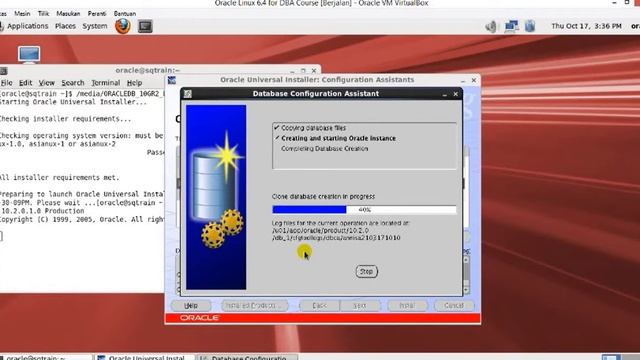Open the Places menu
This screenshot has height=360, width=640.
(x=65, y=26)
